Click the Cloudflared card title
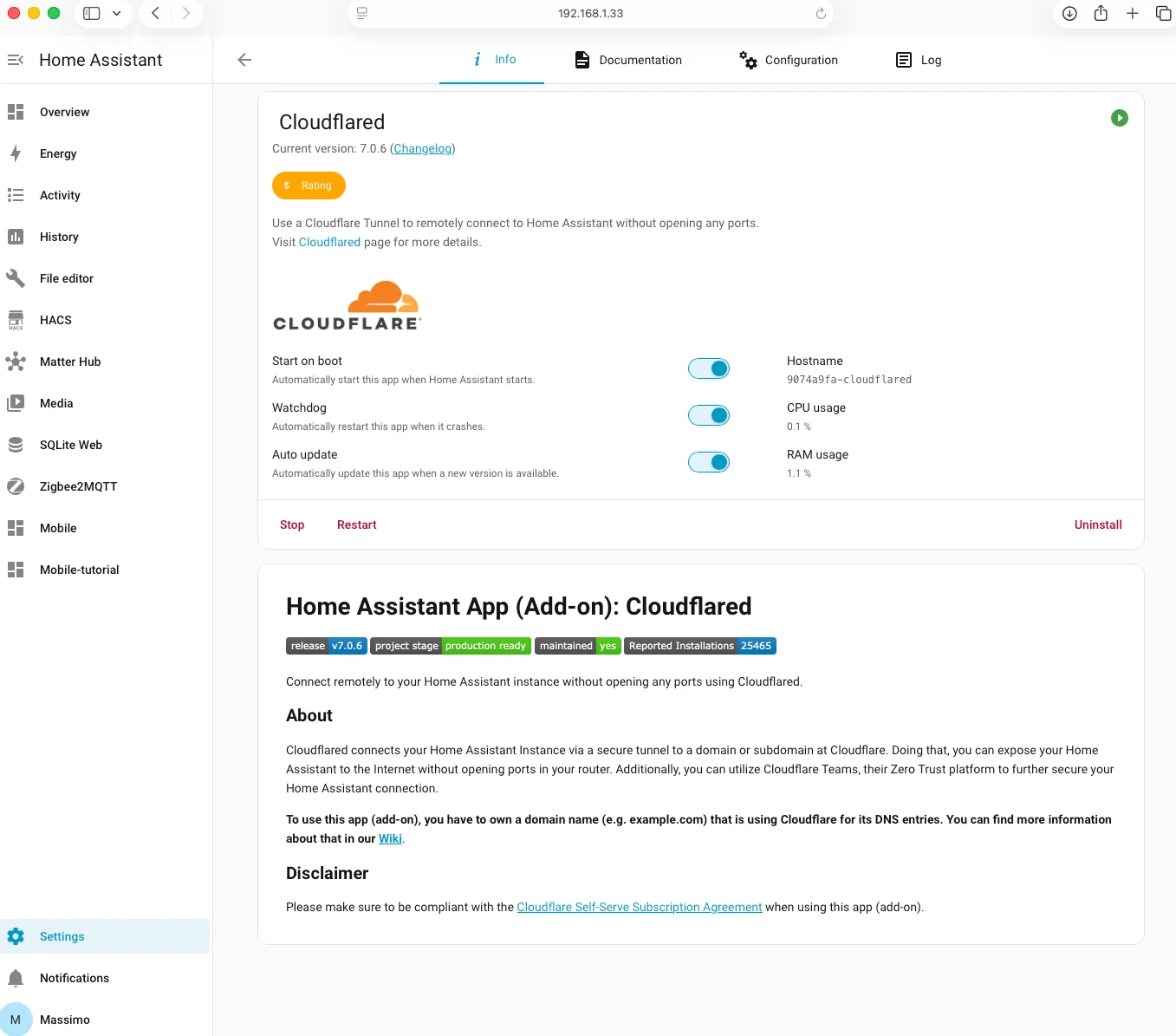This screenshot has width=1176, height=1036. pos(332,122)
